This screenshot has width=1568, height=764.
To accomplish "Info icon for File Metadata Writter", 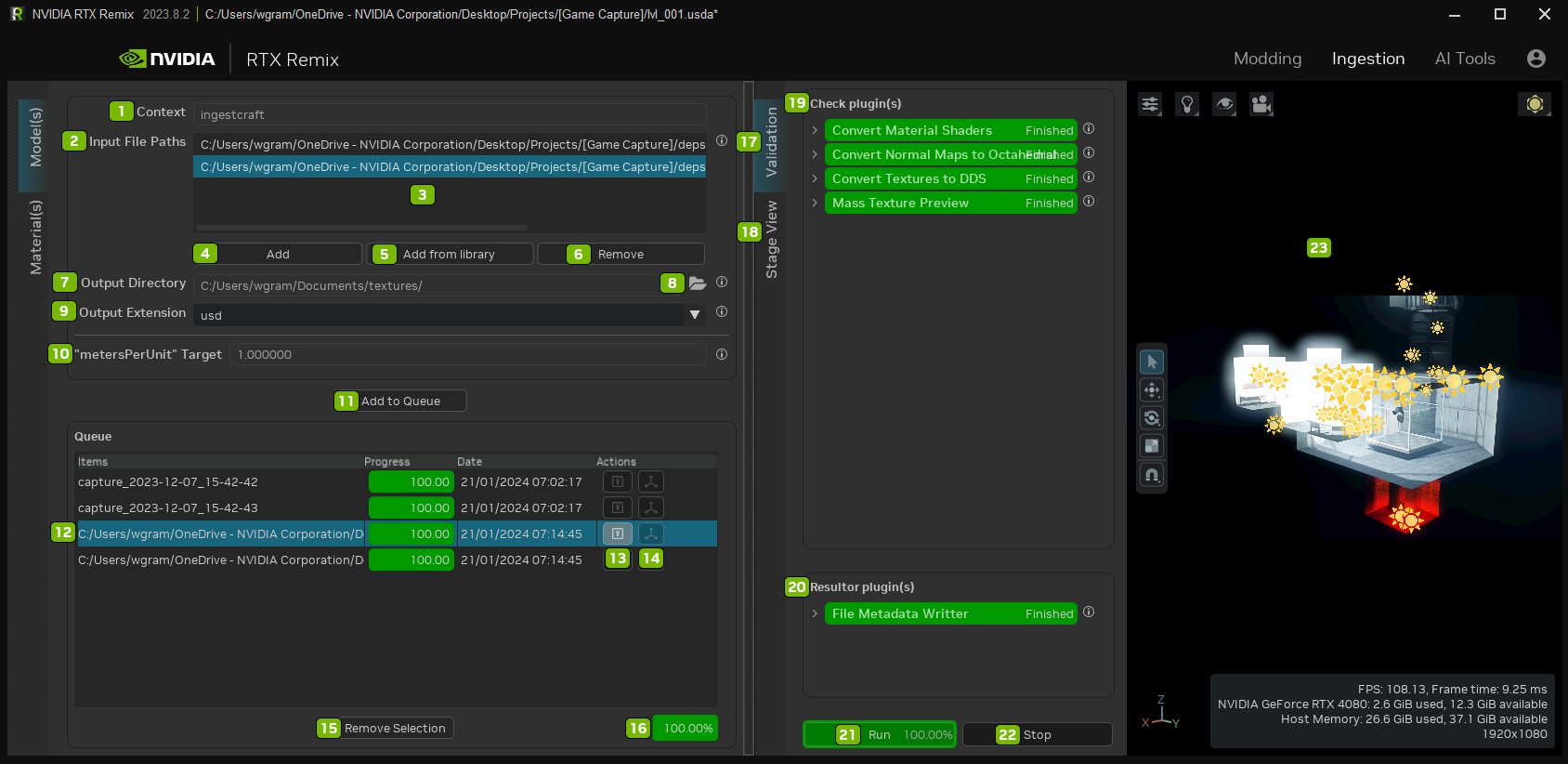I will tap(1089, 613).
